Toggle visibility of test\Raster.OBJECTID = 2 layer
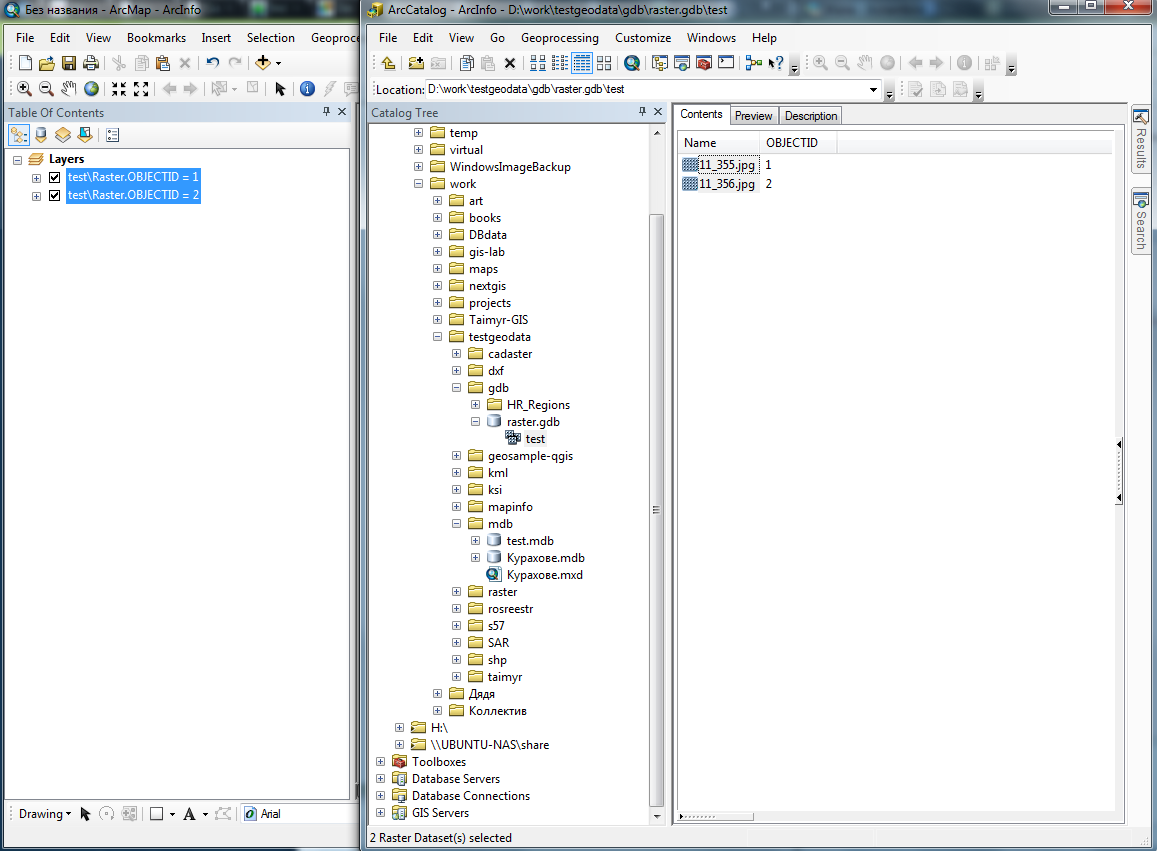1157x851 pixels. pos(55,196)
